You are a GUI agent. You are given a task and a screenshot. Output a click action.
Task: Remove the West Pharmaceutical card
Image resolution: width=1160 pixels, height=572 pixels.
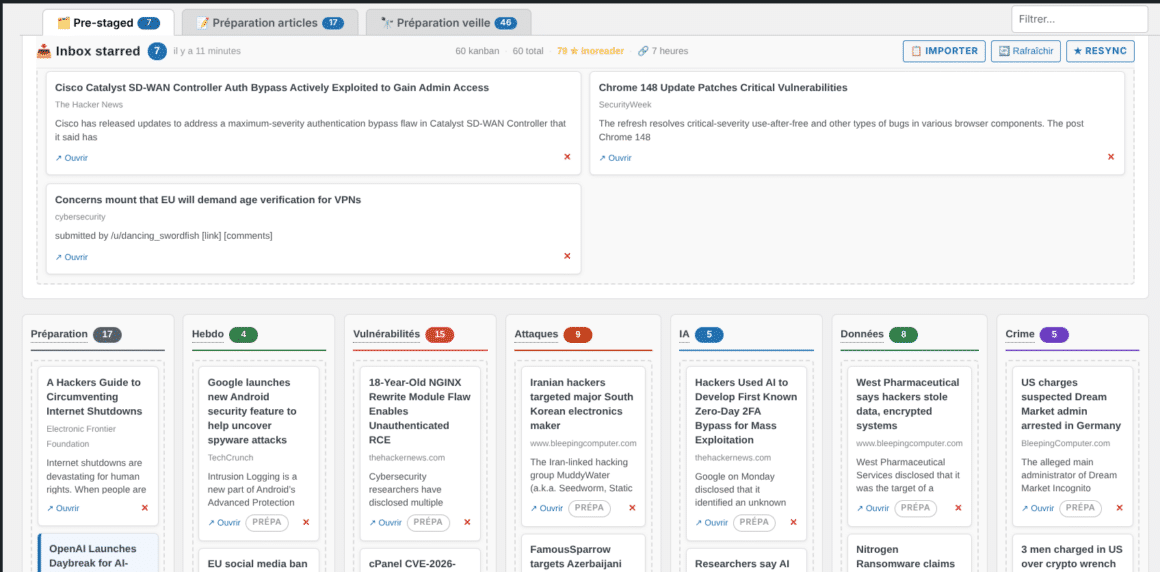(x=958, y=508)
